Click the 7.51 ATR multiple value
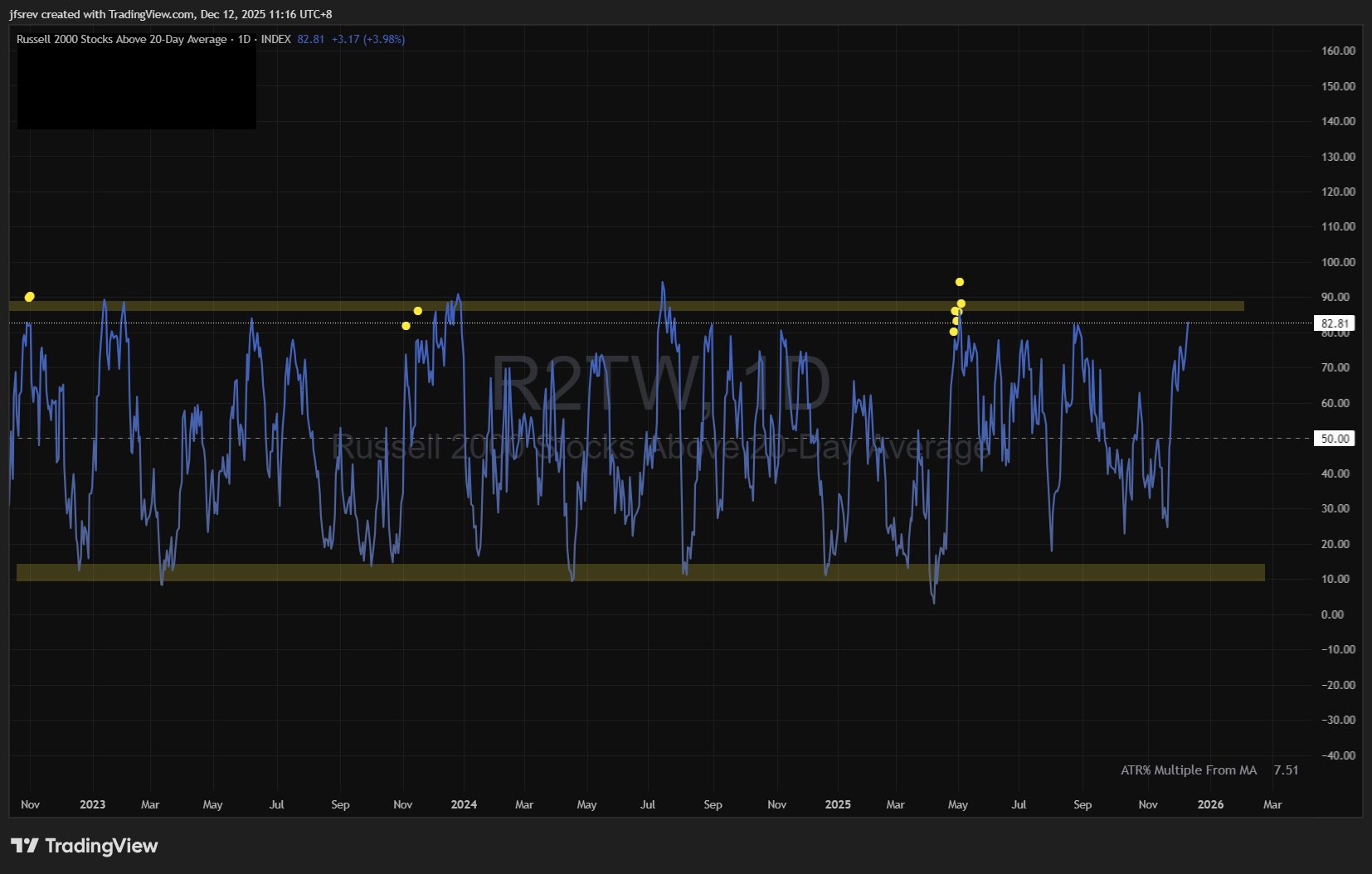This screenshot has height=874, width=1372. pos(1286,770)
